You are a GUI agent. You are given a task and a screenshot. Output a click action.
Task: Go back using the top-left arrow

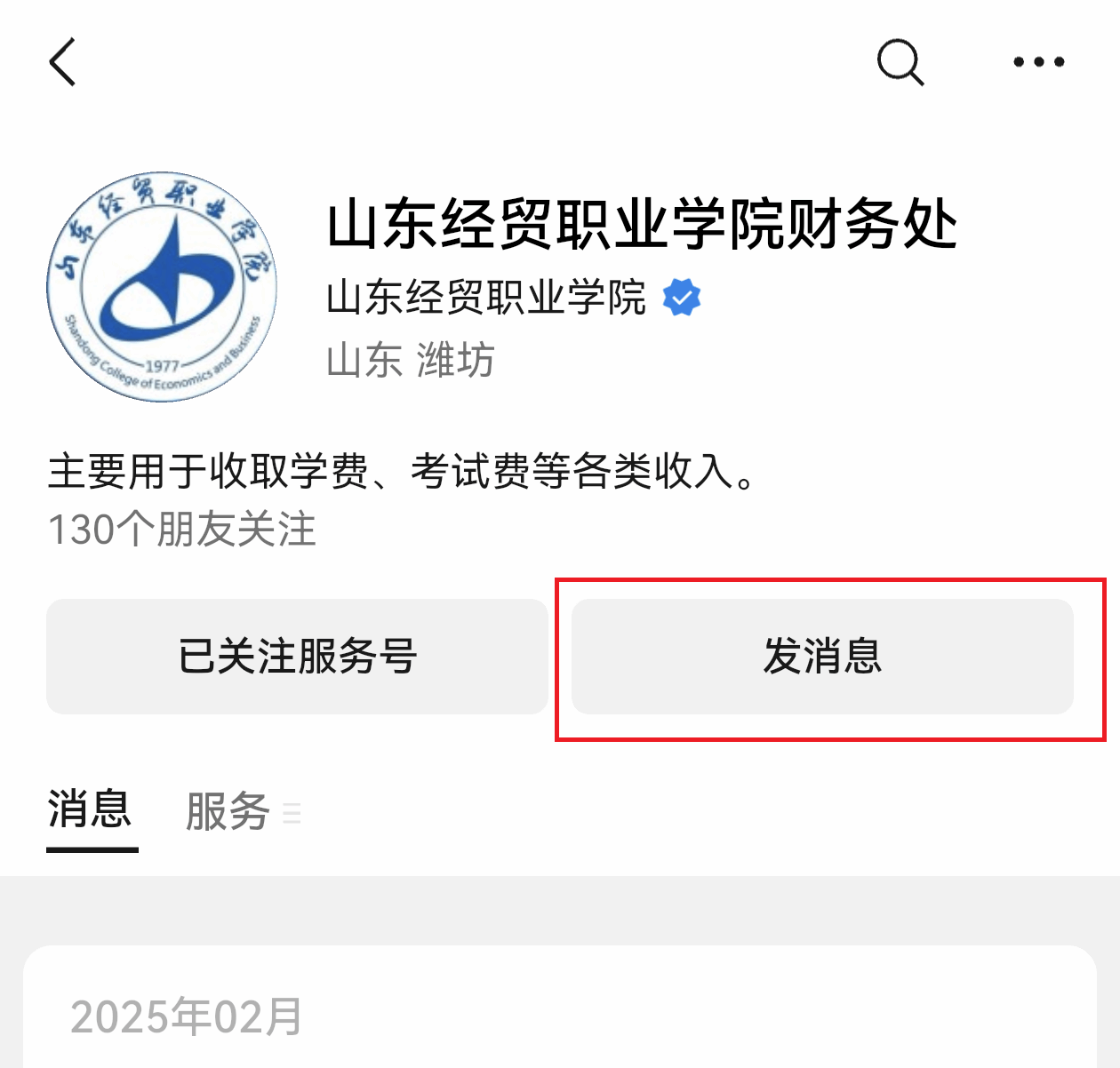click(x=62, y=62)
